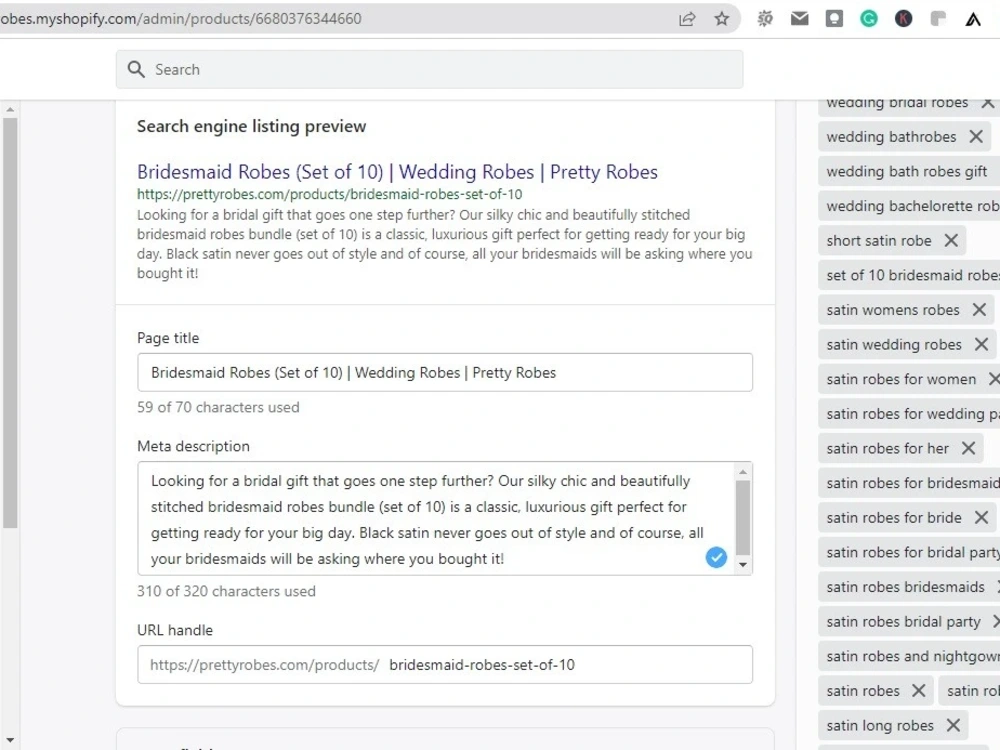Remove the 'wedding bridal robes' tag

pyautogui.click(x=987, y=103)
